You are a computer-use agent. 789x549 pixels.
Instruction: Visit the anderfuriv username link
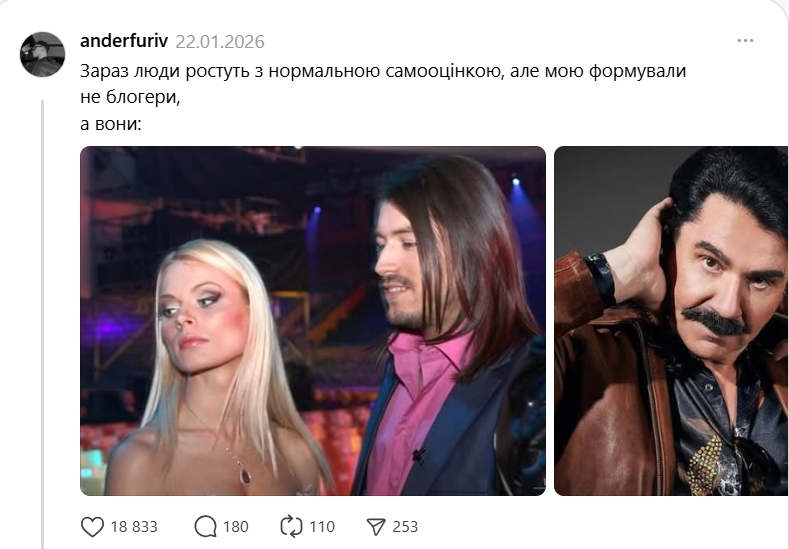pyautogui.click(x=124, y=41)
